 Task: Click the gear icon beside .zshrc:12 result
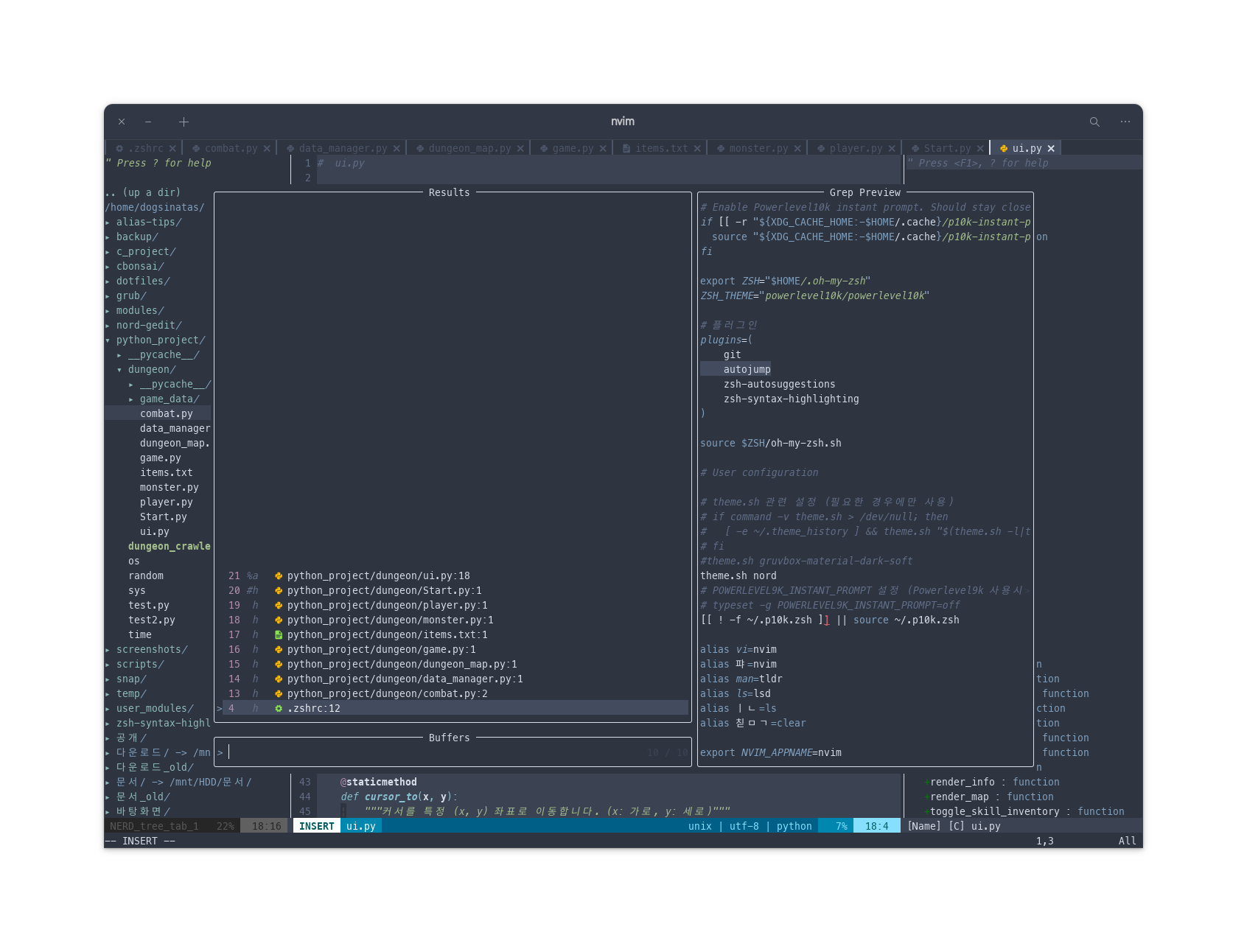(279, 709)
